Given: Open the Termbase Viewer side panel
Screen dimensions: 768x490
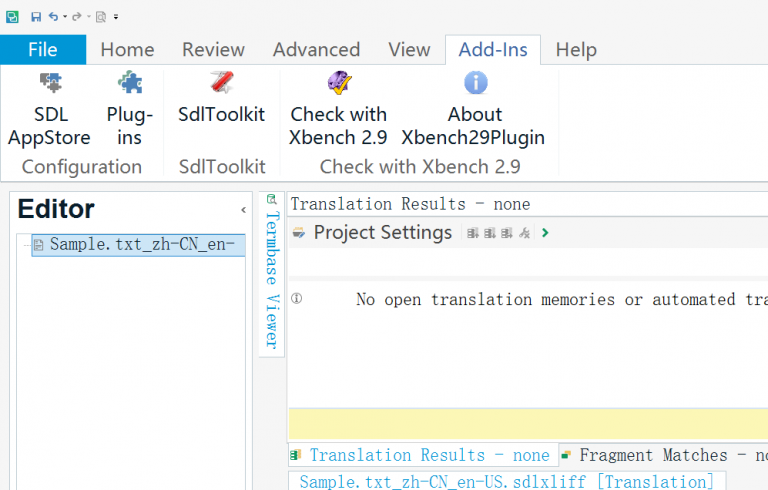Looking at the screenshot, I should click(272, 270).
